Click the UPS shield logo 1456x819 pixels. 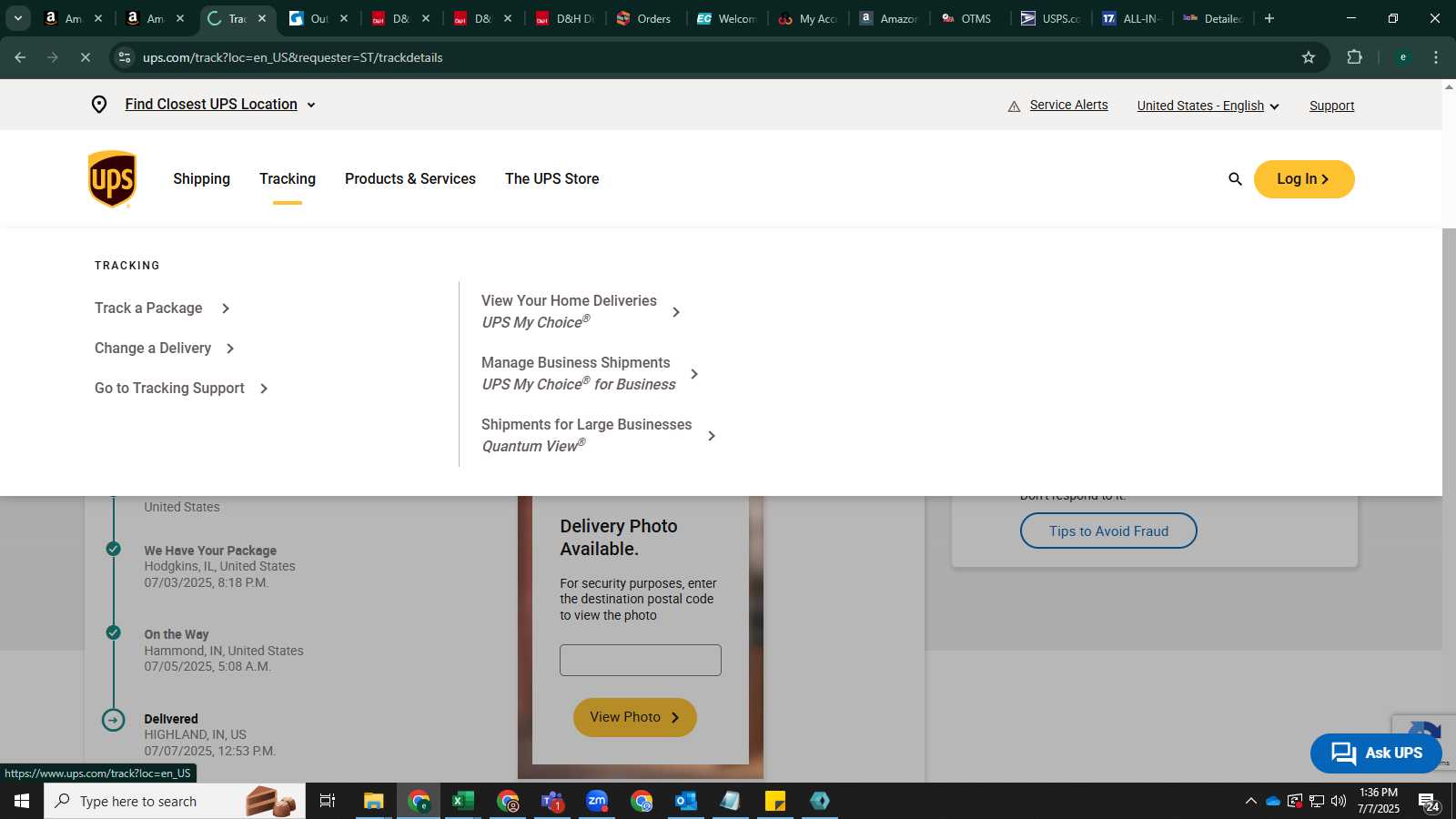[x=112, y=179]
